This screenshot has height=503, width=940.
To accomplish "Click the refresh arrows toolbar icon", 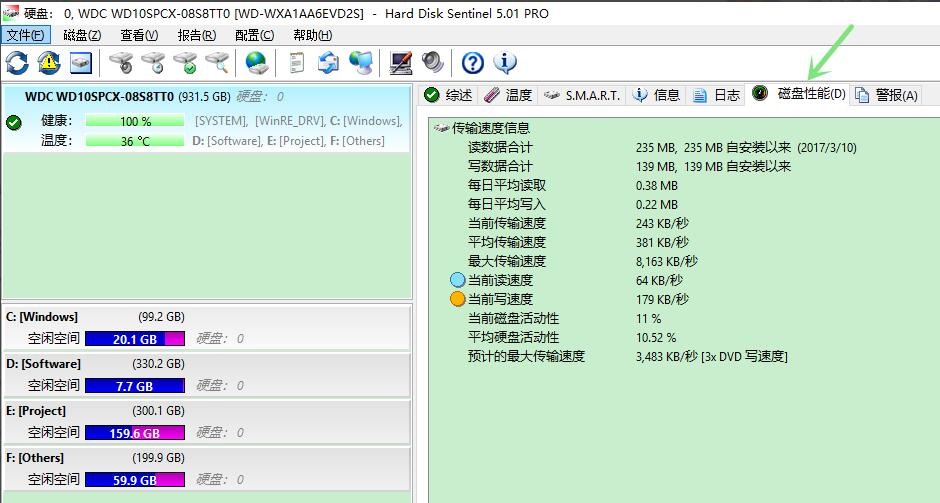I will 17,63.
